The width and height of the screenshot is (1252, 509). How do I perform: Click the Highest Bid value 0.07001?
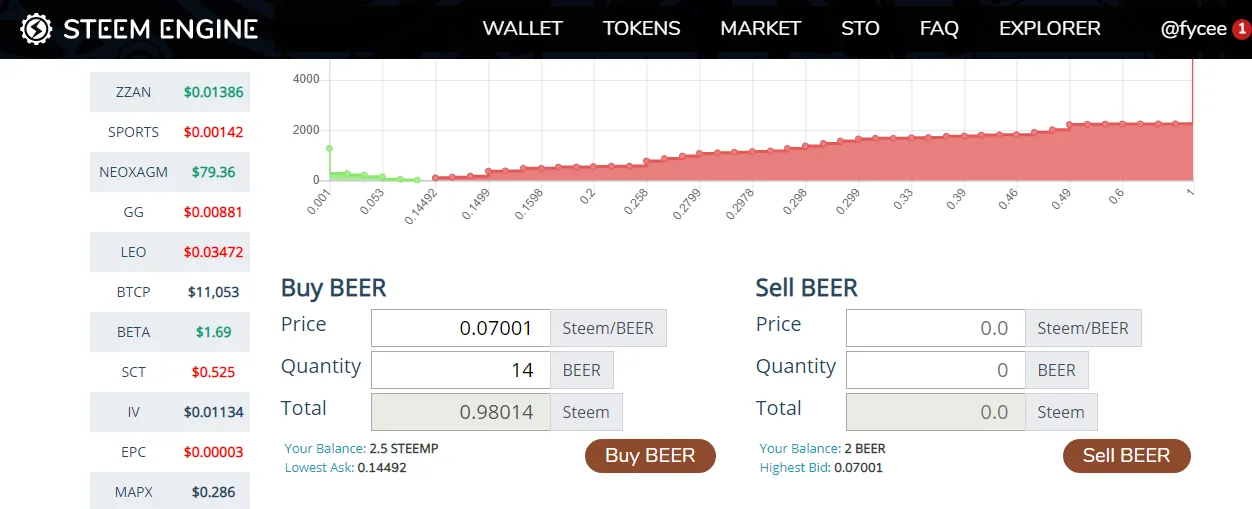(x=858, y=468)
